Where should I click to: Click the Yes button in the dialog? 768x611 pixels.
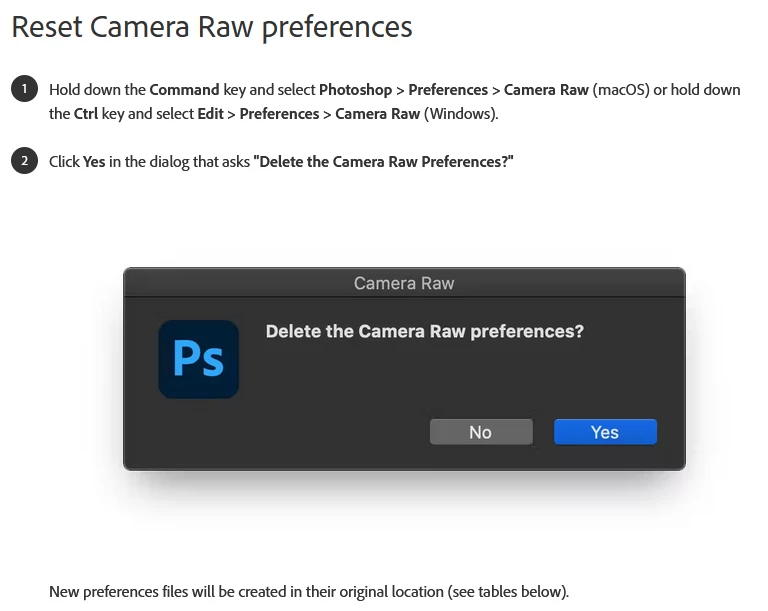tap(605, 432)
